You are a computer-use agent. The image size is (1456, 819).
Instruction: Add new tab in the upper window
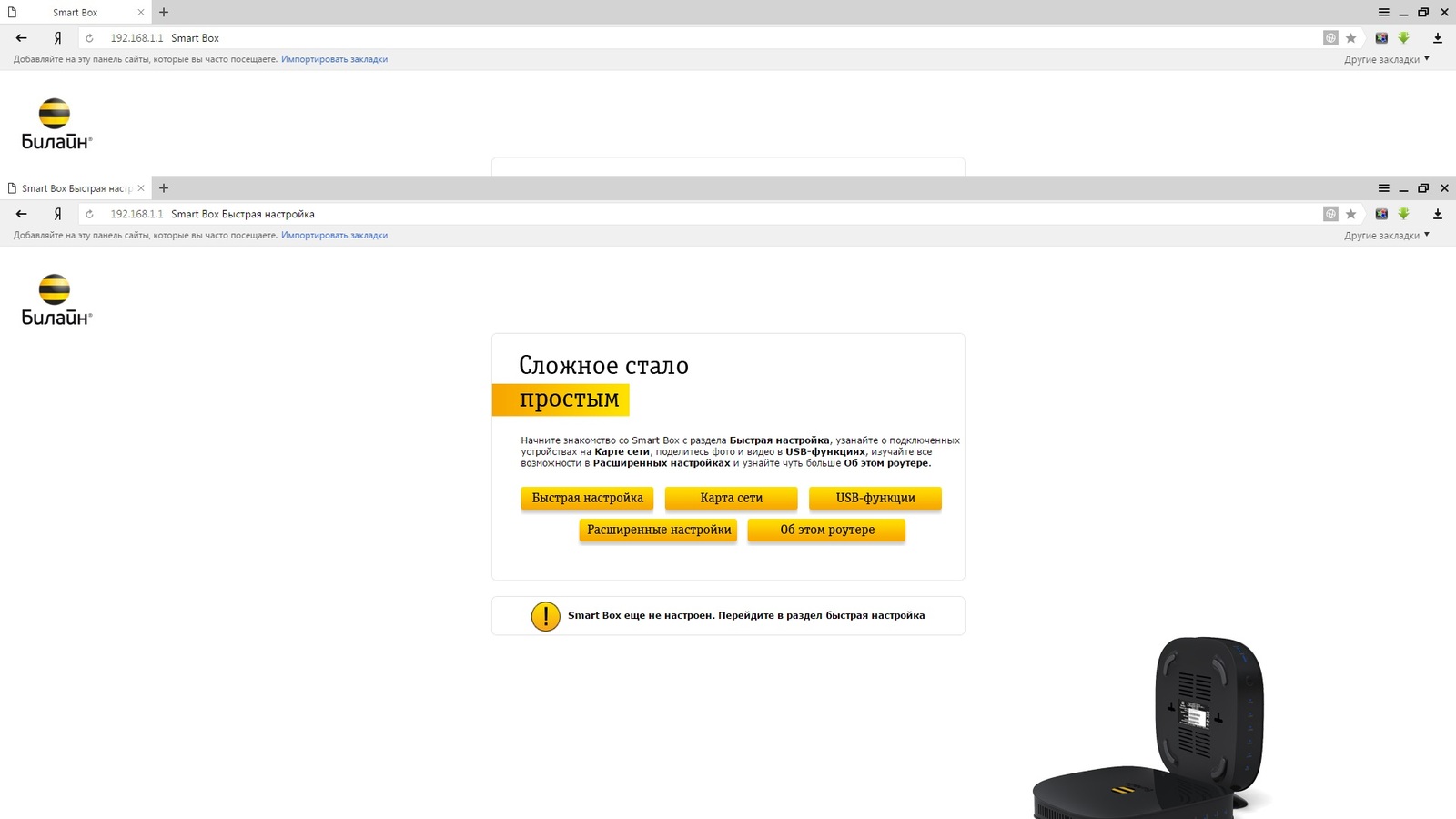pyautogui.click(x=164, y=13)
